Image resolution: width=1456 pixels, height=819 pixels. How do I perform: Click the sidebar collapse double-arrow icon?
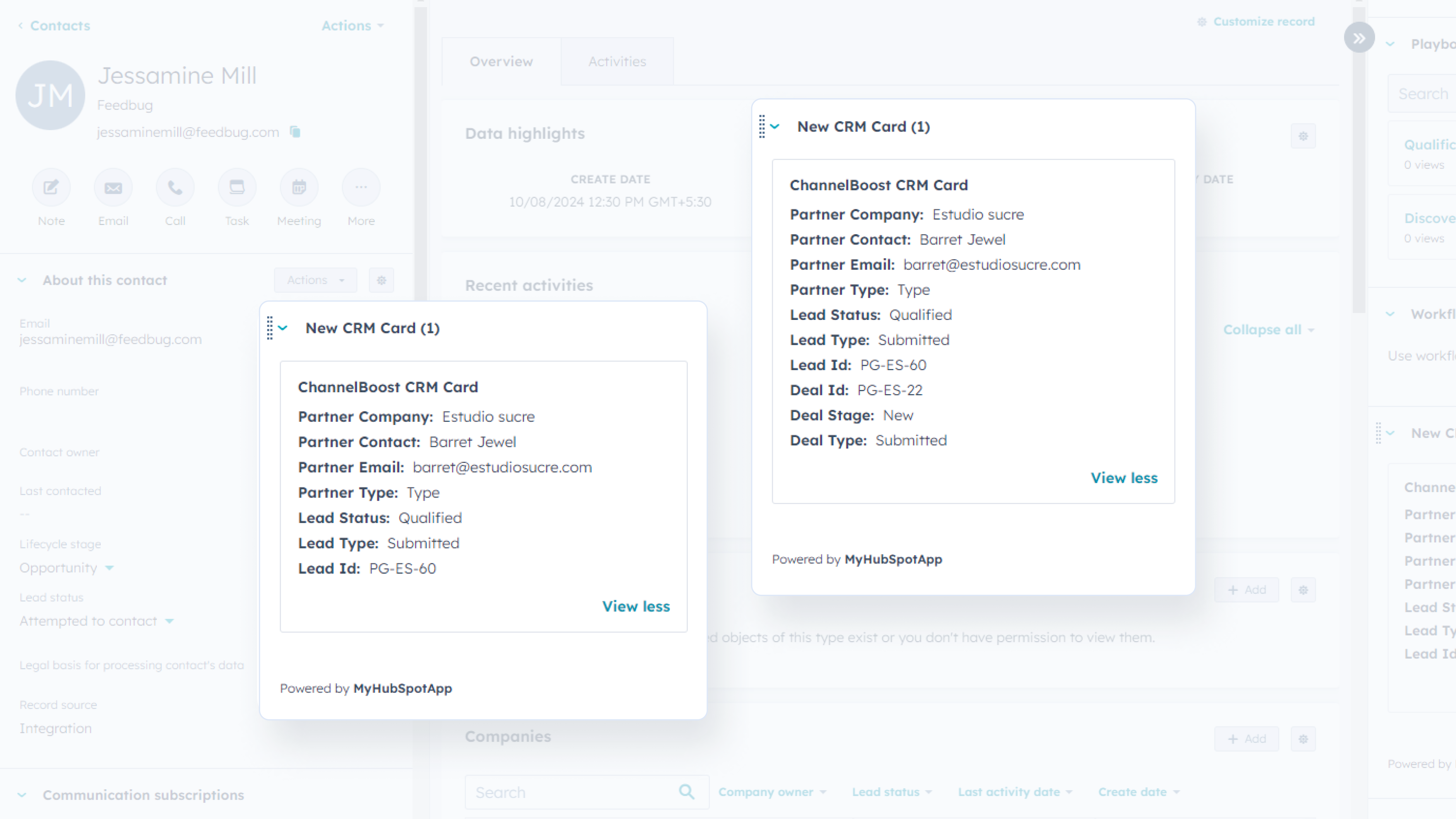click(1359, 38)
